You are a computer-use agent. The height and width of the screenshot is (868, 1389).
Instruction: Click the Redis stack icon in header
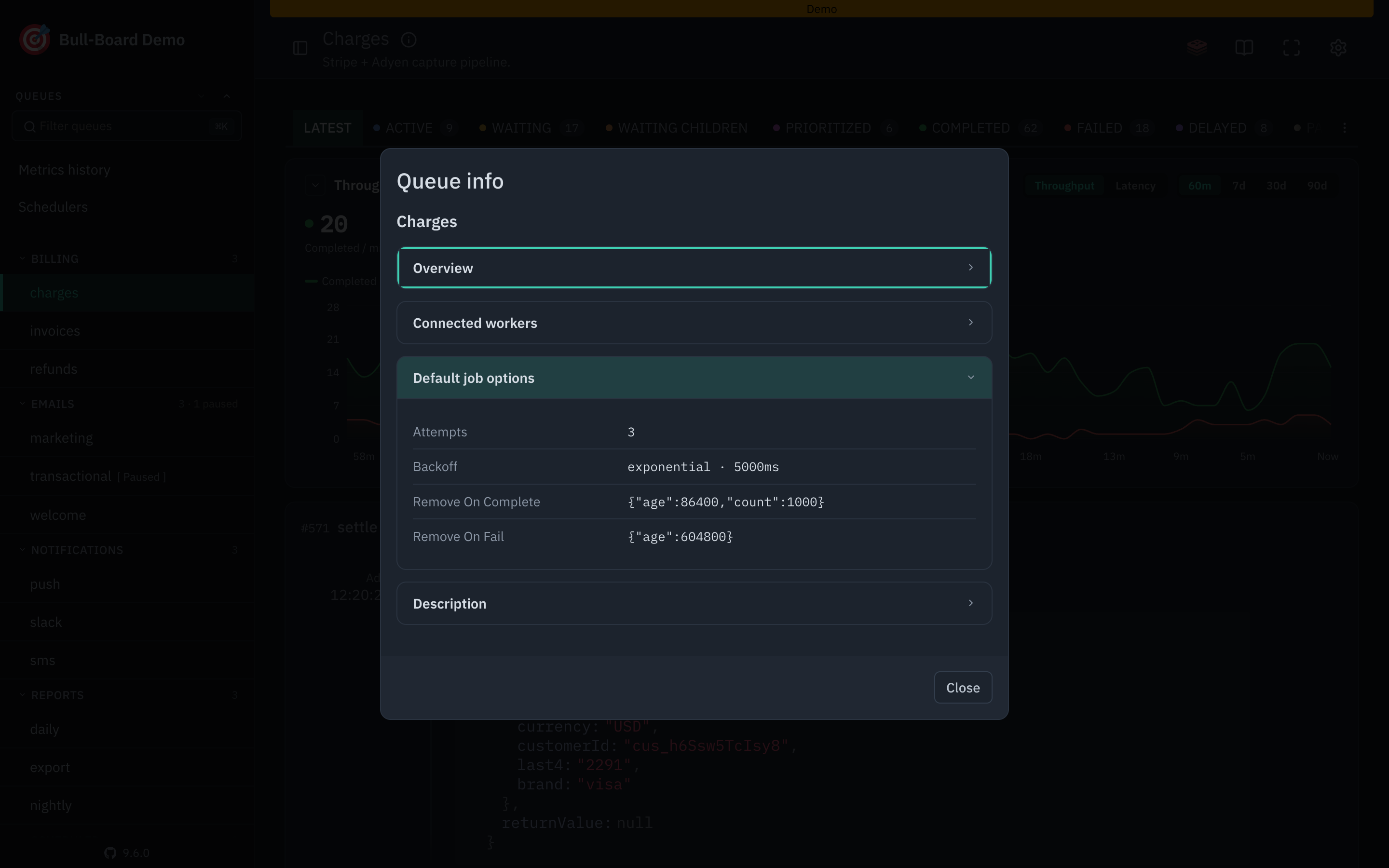[1197, 47]
